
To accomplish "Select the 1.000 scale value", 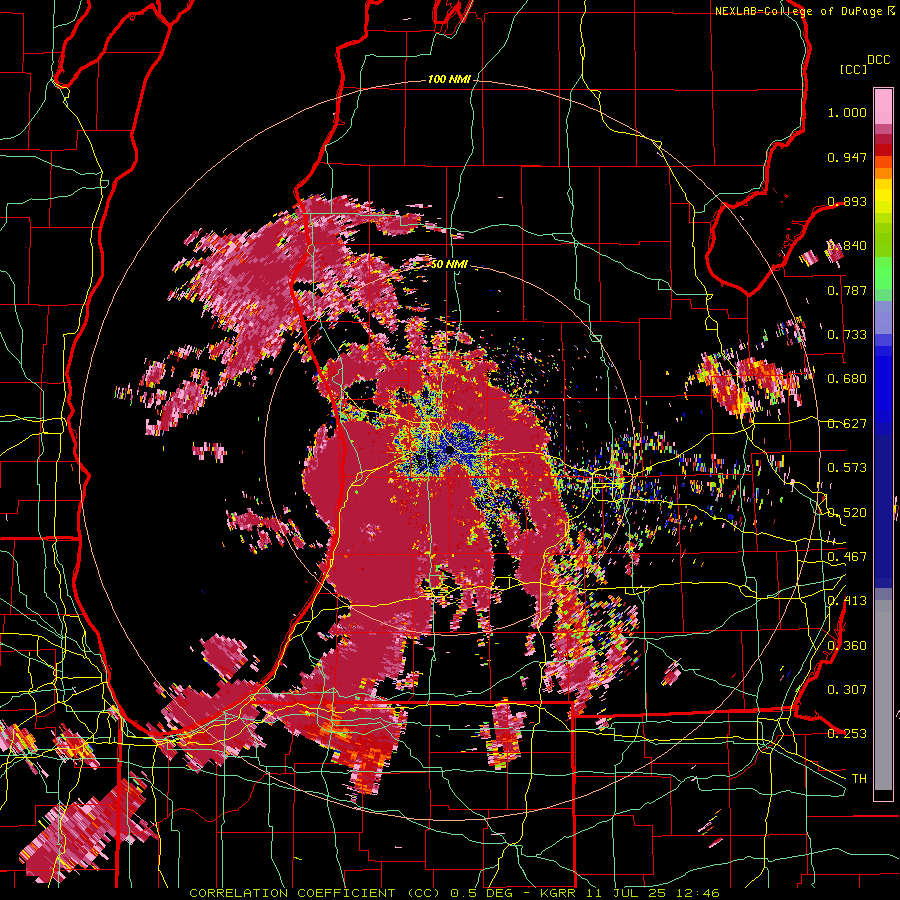I will tap(847, 112).
